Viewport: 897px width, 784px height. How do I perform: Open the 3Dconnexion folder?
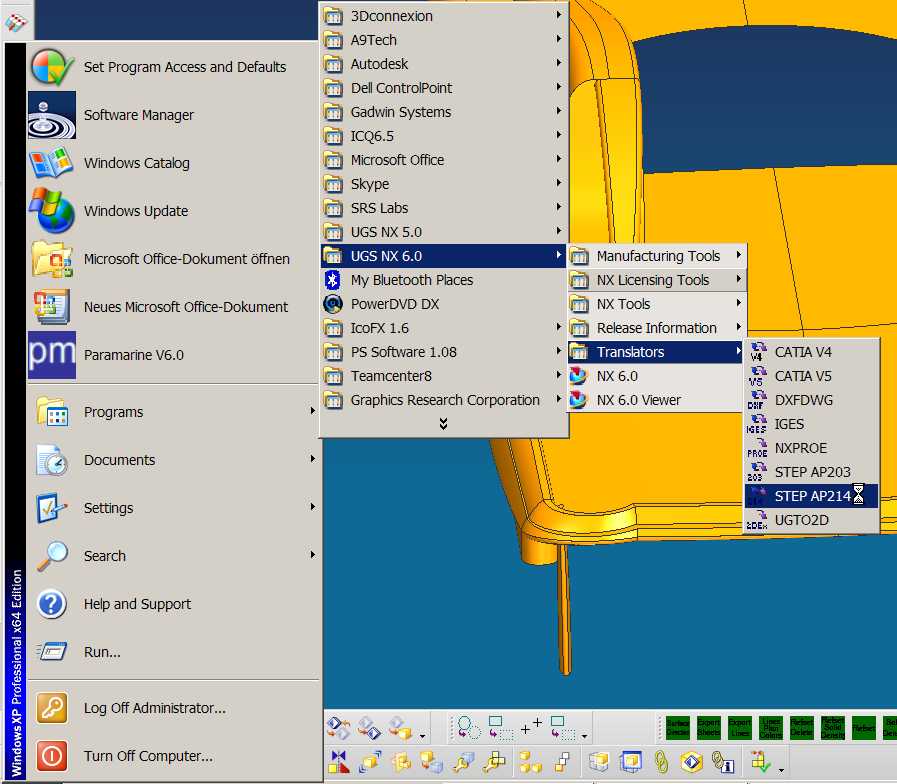click(444, 15)
